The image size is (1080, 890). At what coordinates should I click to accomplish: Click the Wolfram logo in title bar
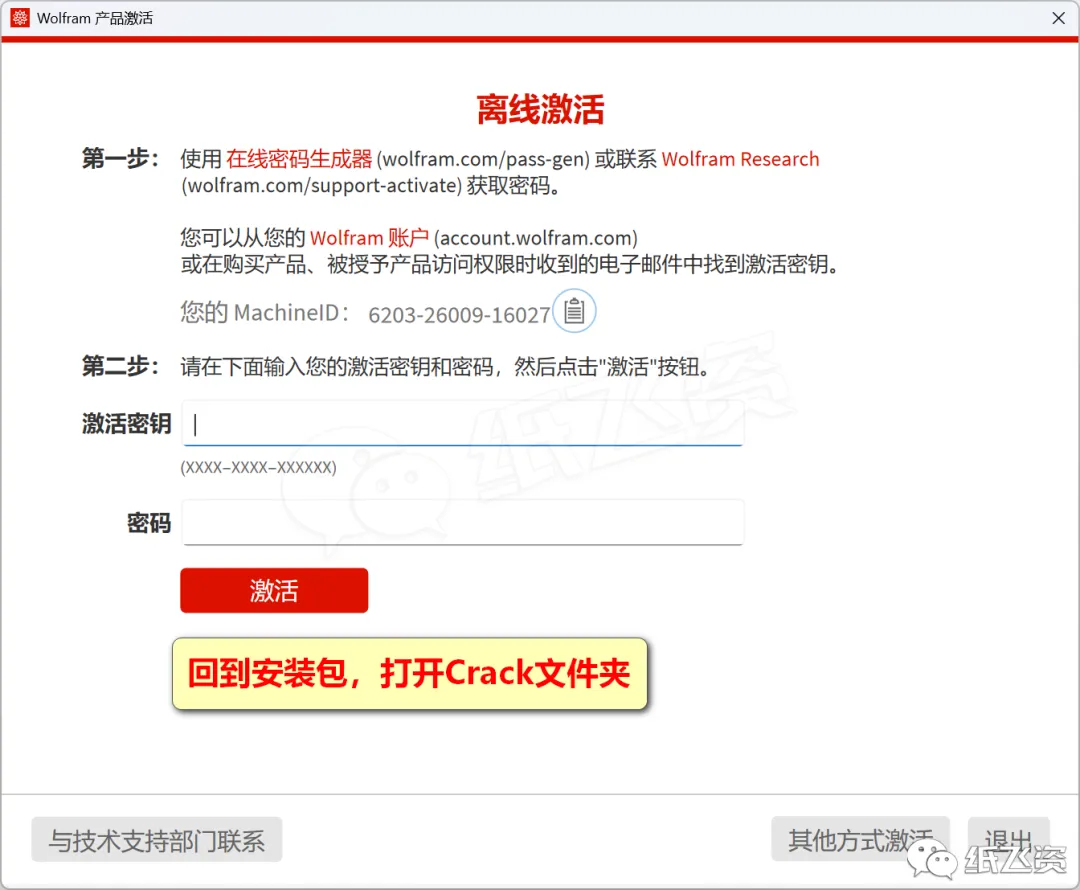(20, 18)
